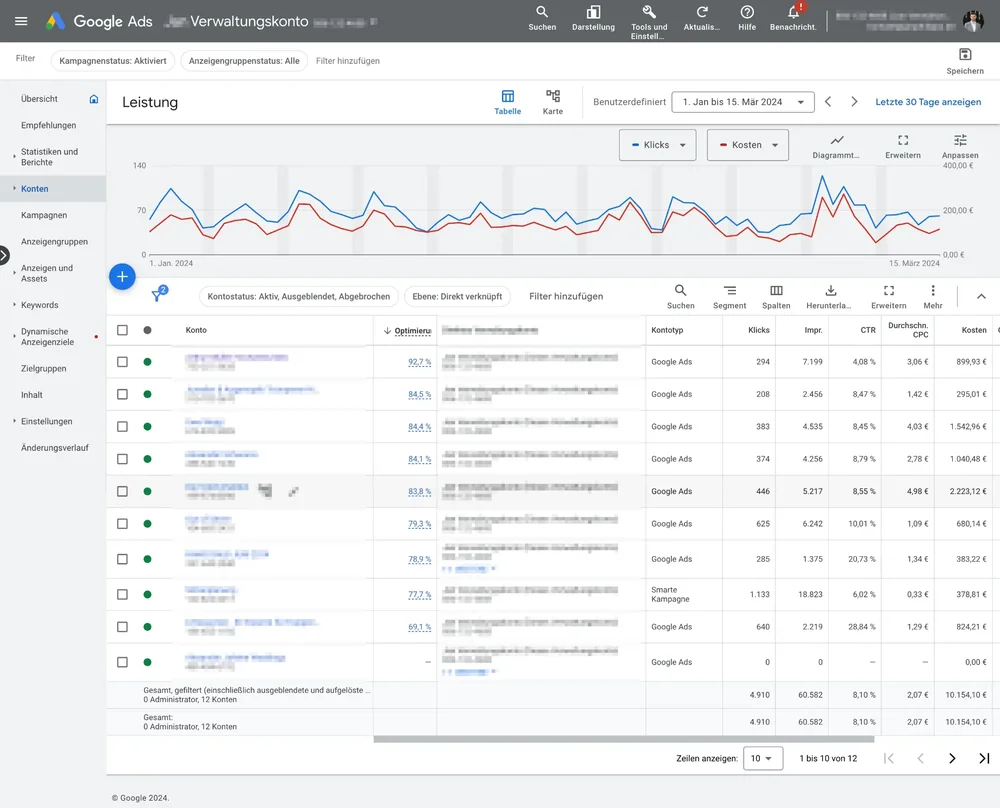1000x808 pixels.
Task: Click the Speichern save icon
Action: pos(965,55)
